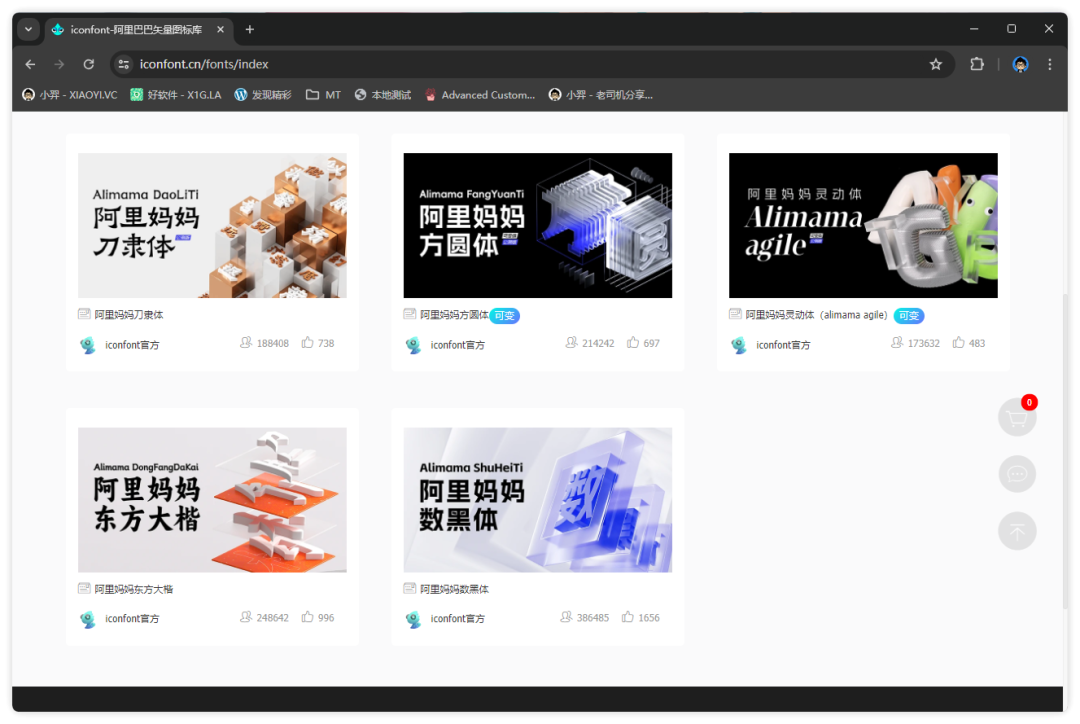Click iconfont官方 avatar on 阿里妈妈灵动体 card

point(739,345)
